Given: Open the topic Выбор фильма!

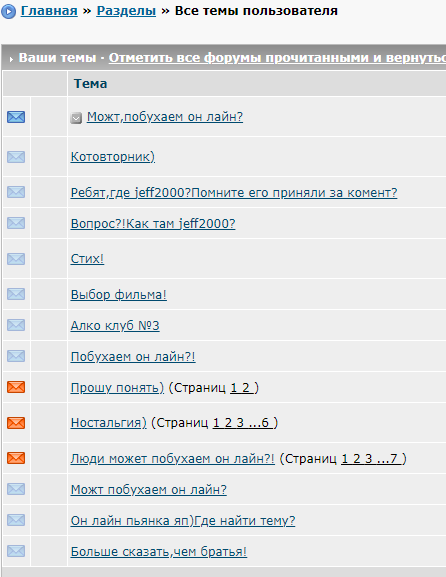Looking at the screenshot, I should pyautogui.click(x=118, y=294).
